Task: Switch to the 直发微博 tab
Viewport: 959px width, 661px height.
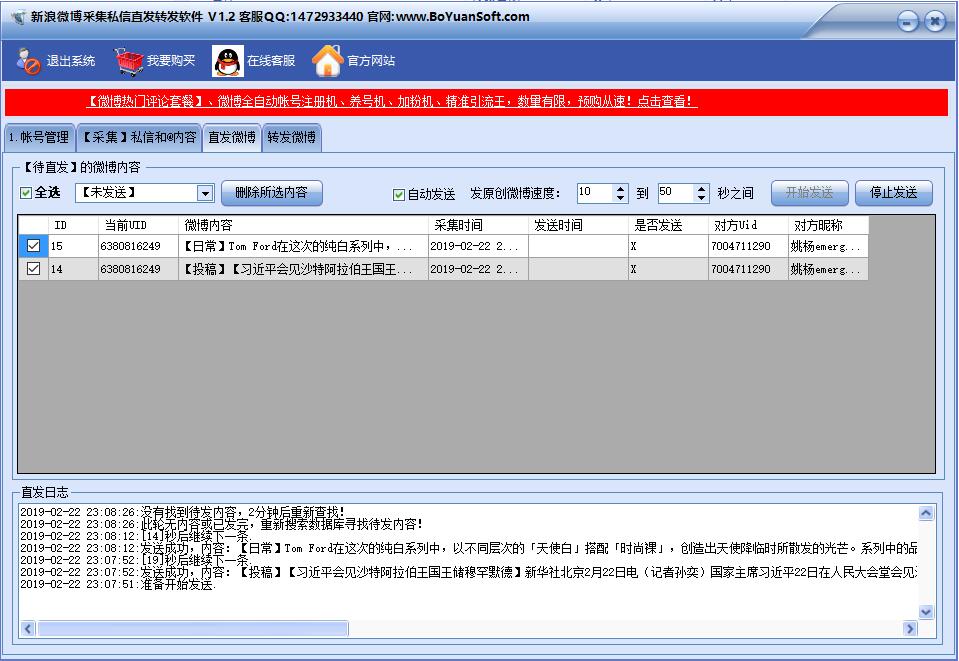Action: point(232,137)
